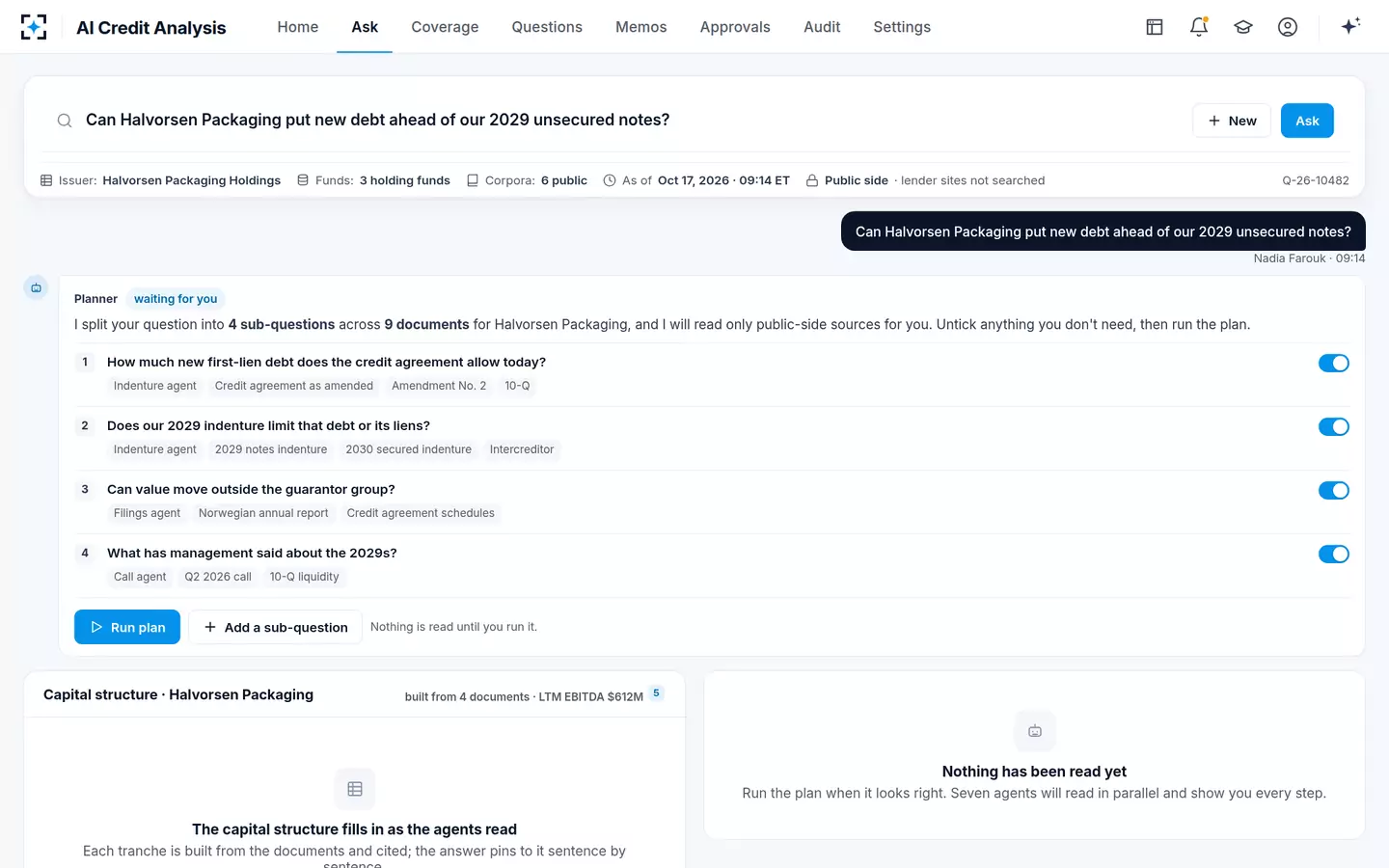
Task: Click the footnote badge 5 beside LTM EBITDA
Action: pos(657,692)
